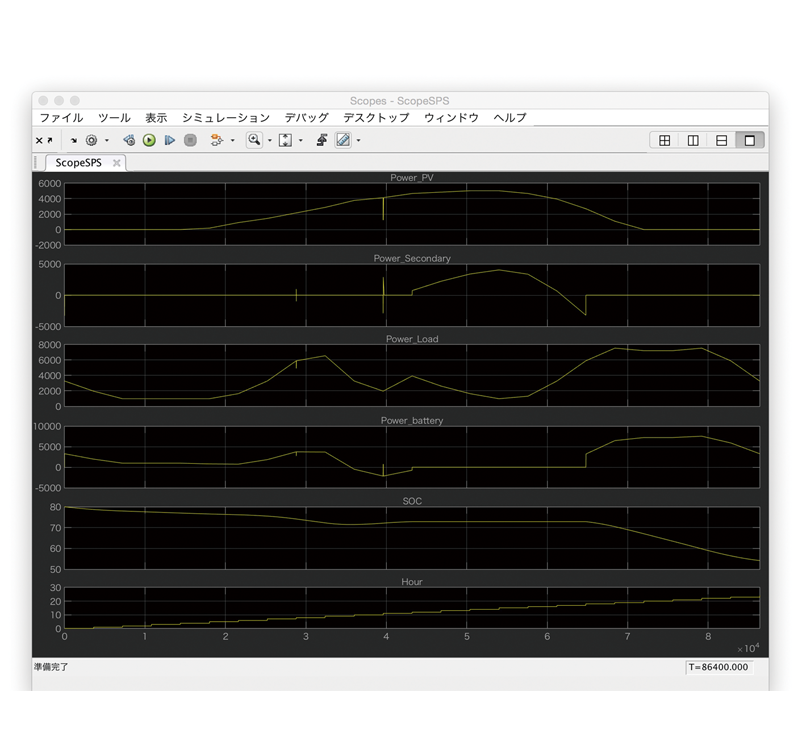Expand the configuration gear dropdown arrow
This screenshot has width=800, height=750.
click(x=107, y=140)
